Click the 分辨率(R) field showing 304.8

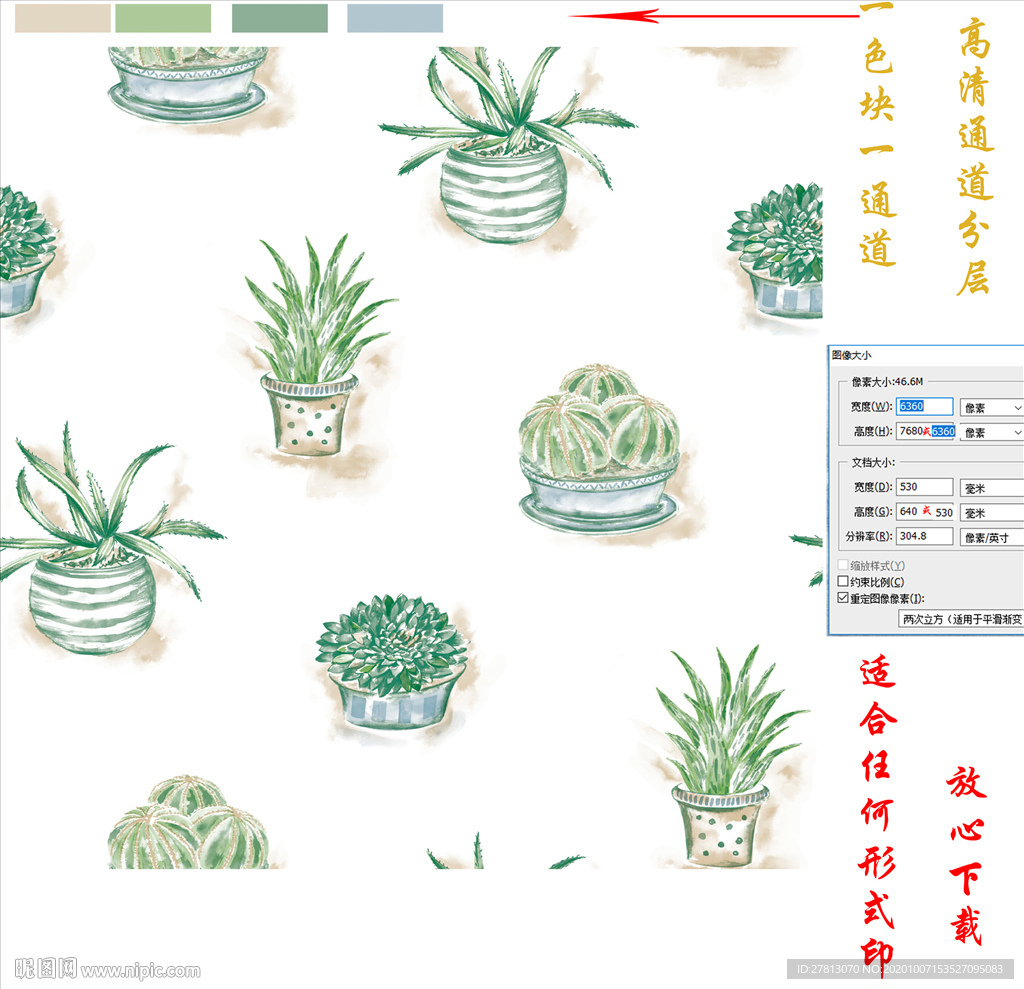(x=924, y=536)
